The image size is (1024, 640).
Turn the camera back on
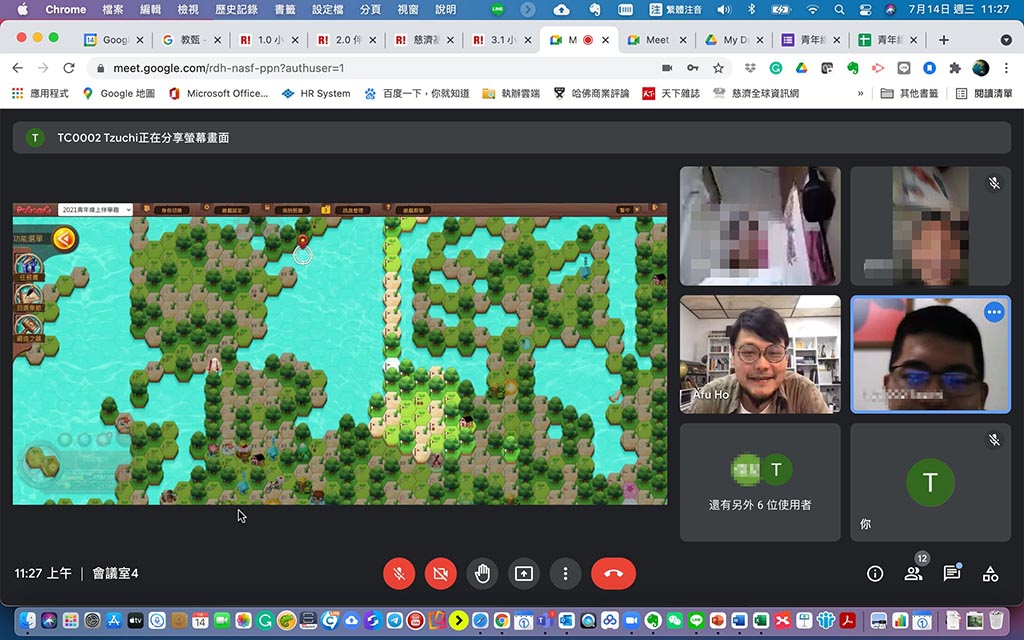pos(441,573)
